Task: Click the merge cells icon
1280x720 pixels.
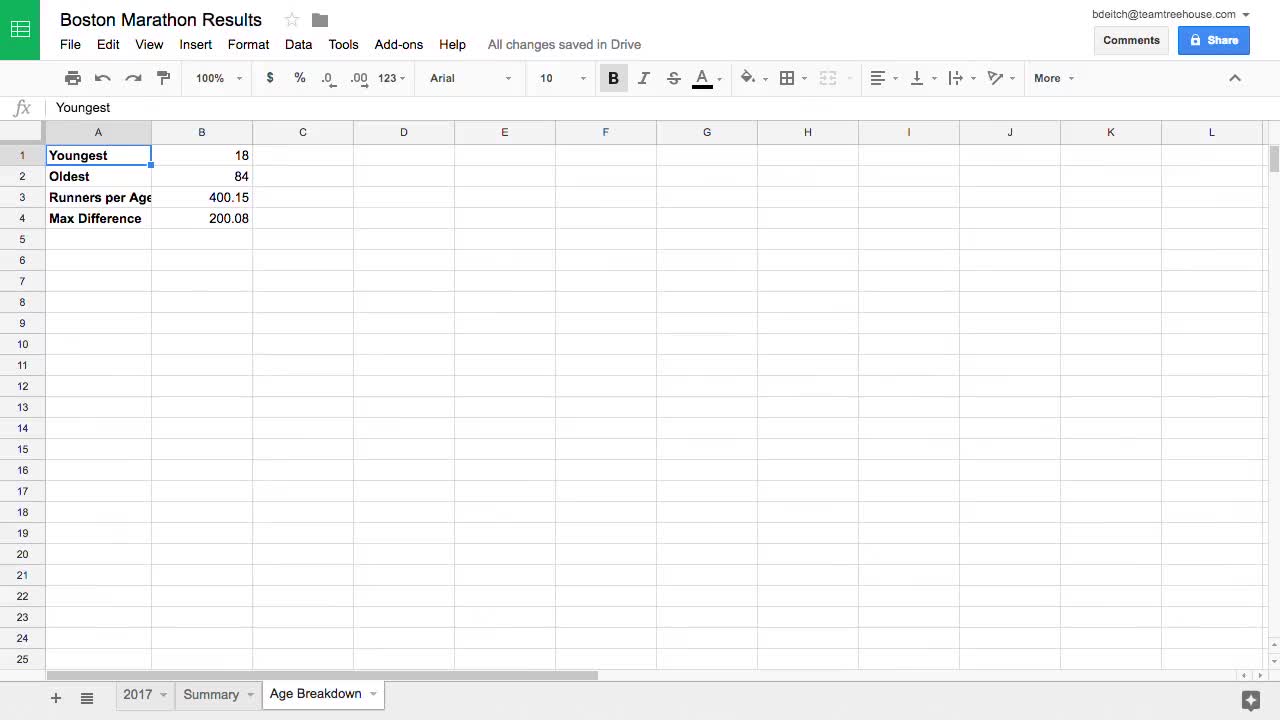Action: click(x=828, y=78)
